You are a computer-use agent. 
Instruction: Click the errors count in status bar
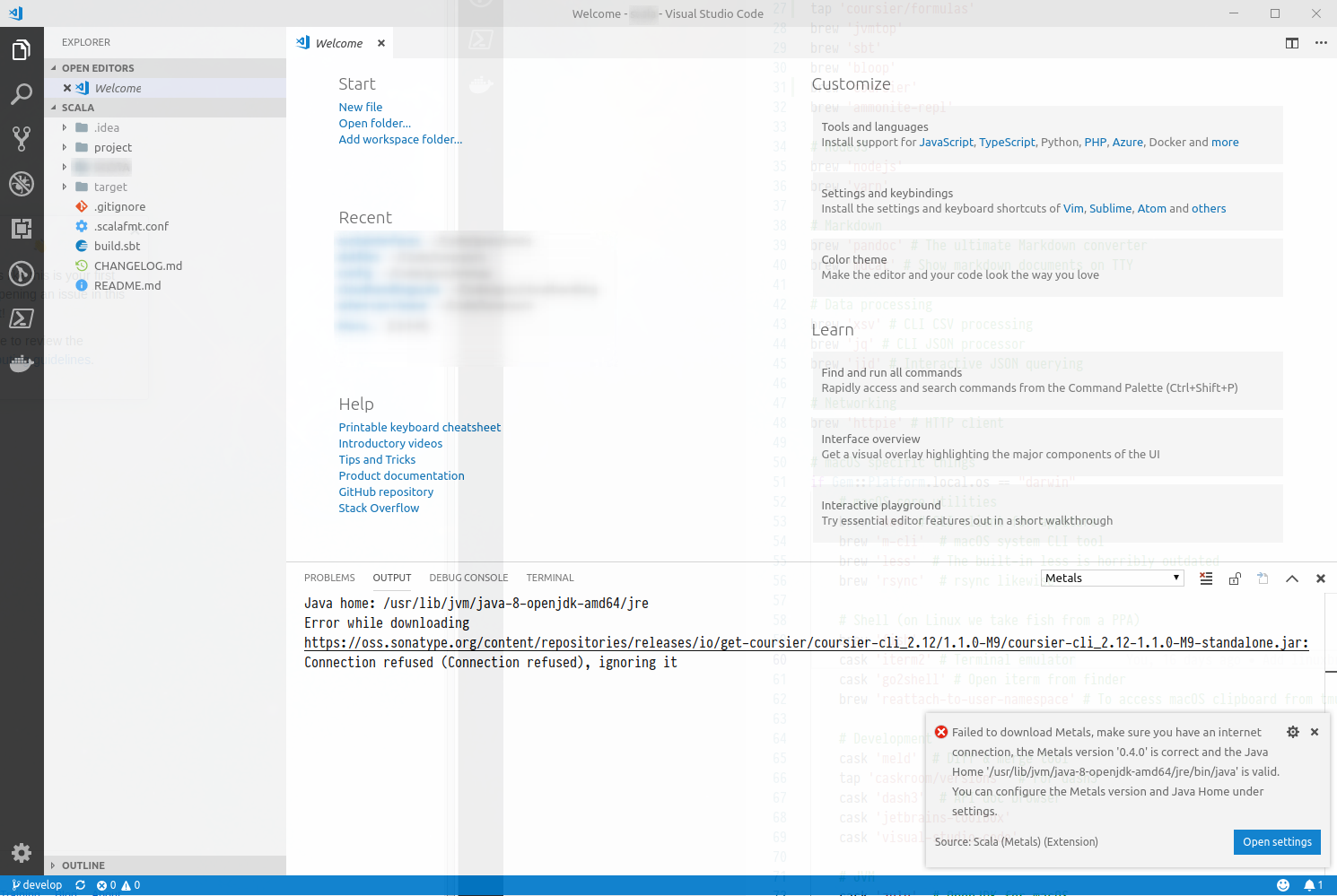pos(106,885)
